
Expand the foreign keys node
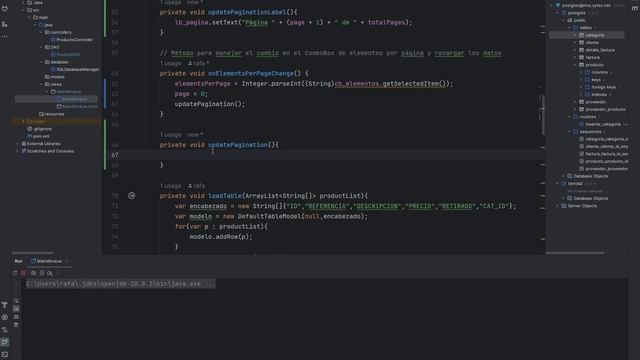point(581,87)
